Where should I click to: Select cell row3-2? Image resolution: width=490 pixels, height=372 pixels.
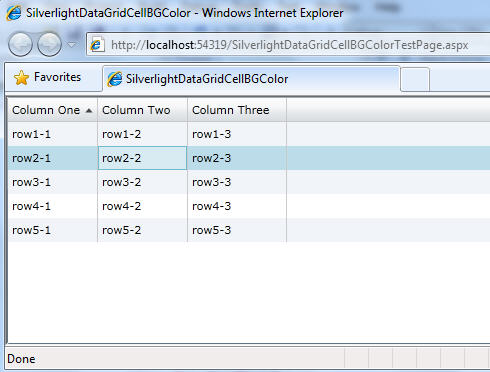pos(142,182)
